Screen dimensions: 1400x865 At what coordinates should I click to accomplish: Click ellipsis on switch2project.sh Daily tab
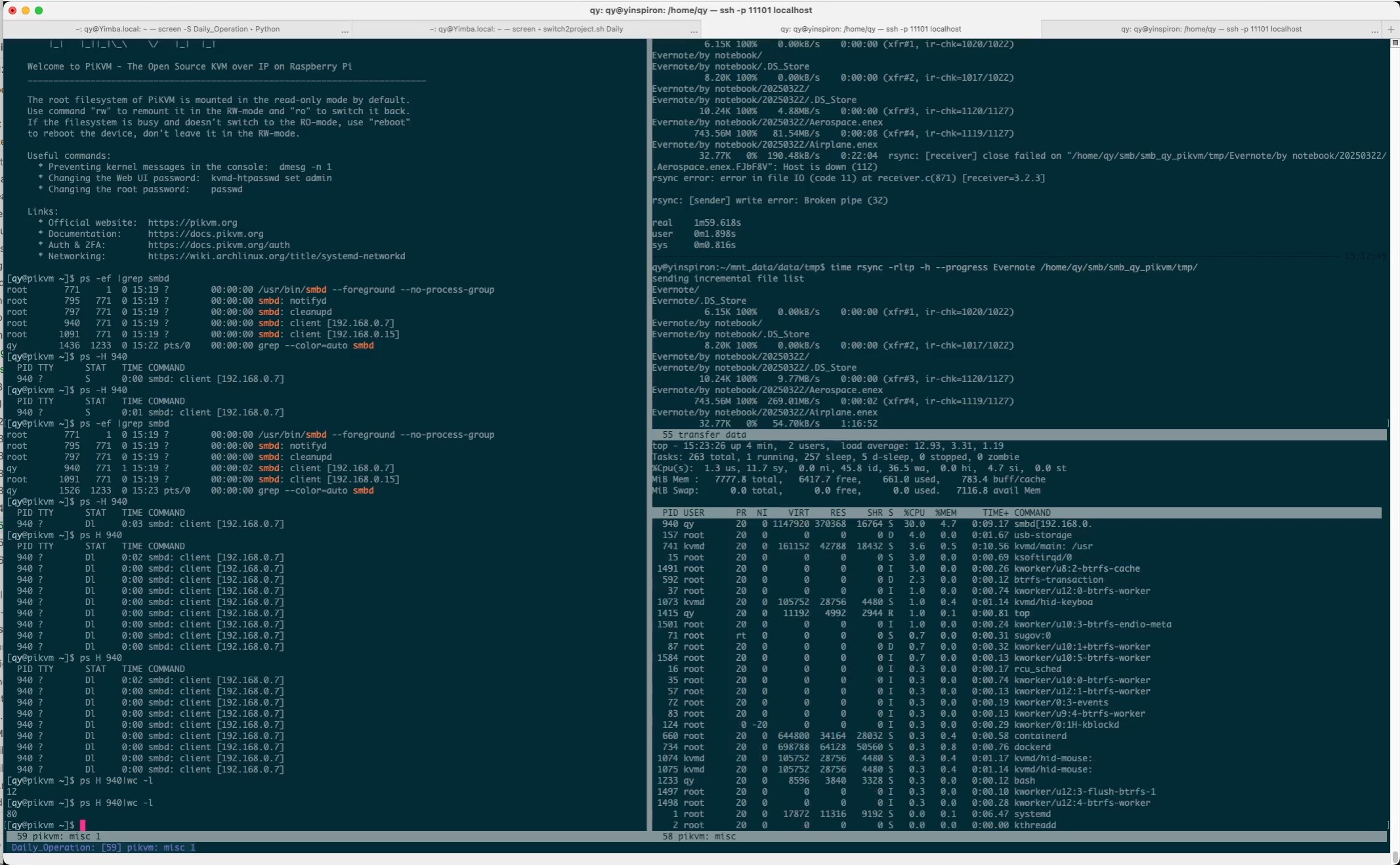pyautogui.click(x=694, y=30)
